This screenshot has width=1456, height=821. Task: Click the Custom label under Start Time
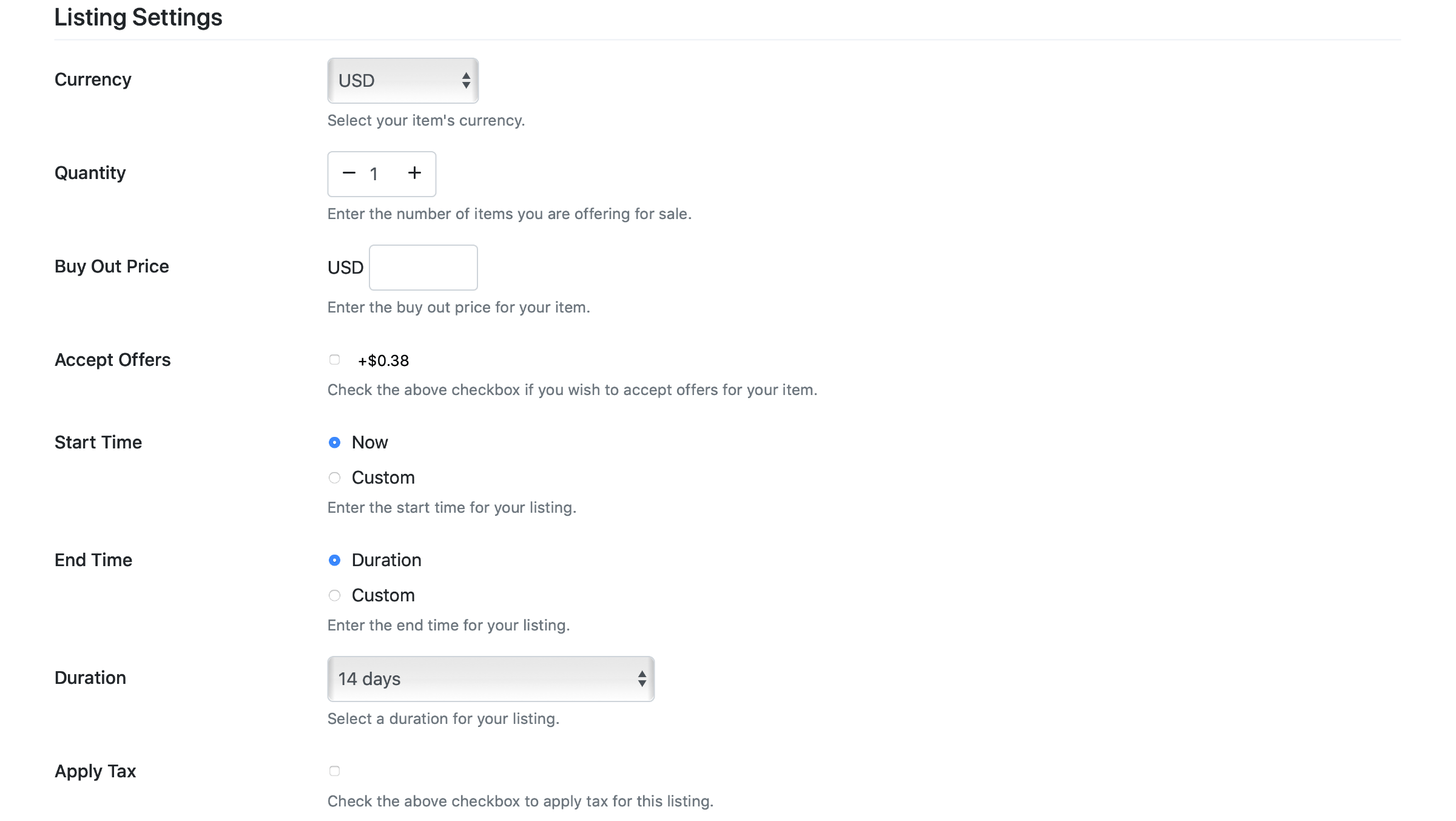pyautogui.click(x=383, y=478)
